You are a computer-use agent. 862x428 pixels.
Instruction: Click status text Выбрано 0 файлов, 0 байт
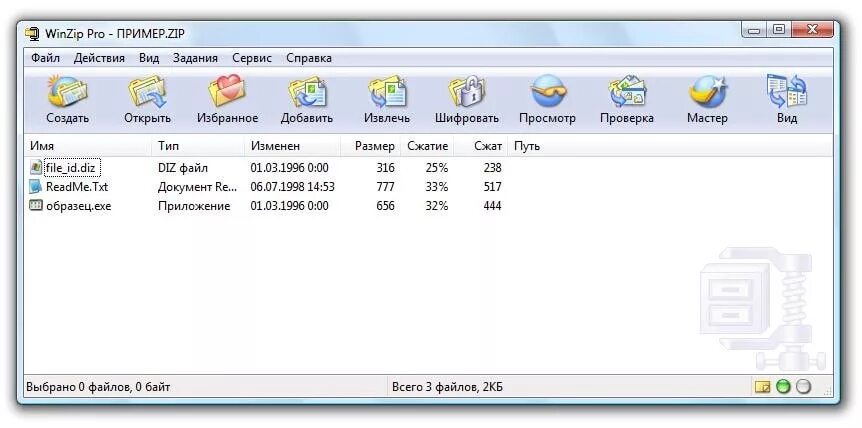[x=98, y=387]
